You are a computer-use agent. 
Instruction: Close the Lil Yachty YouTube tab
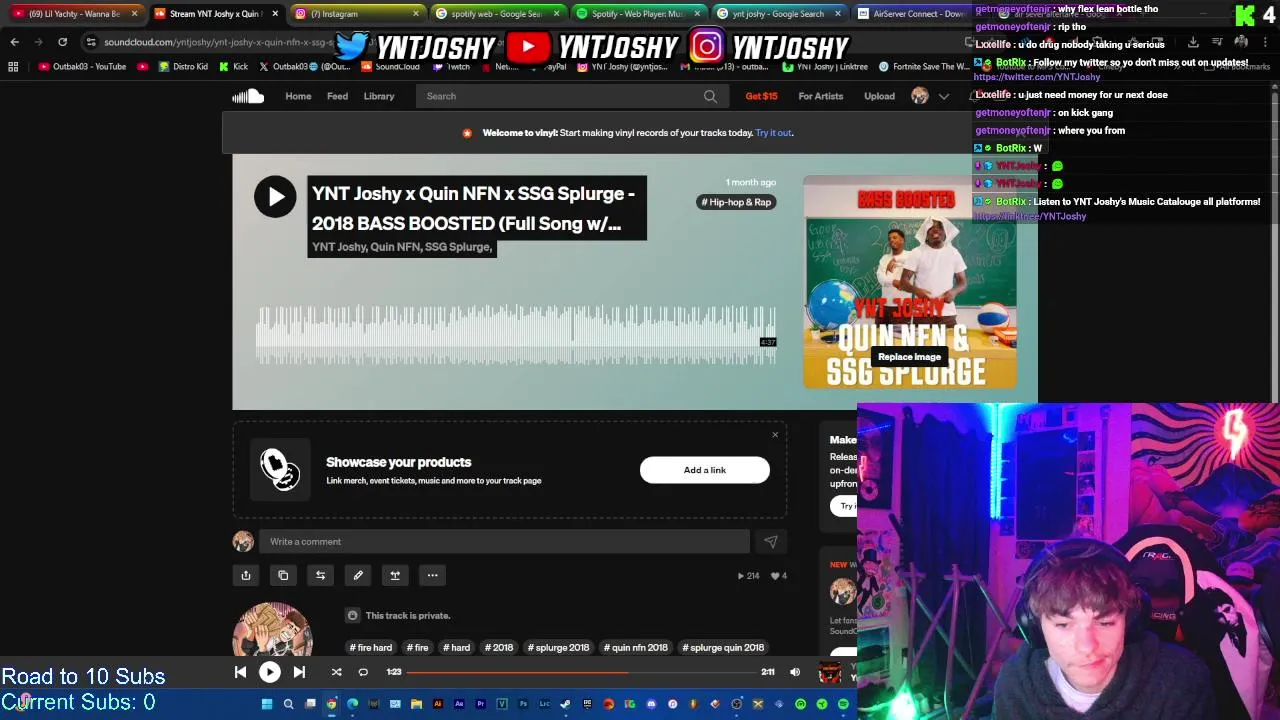click(134, 14)
